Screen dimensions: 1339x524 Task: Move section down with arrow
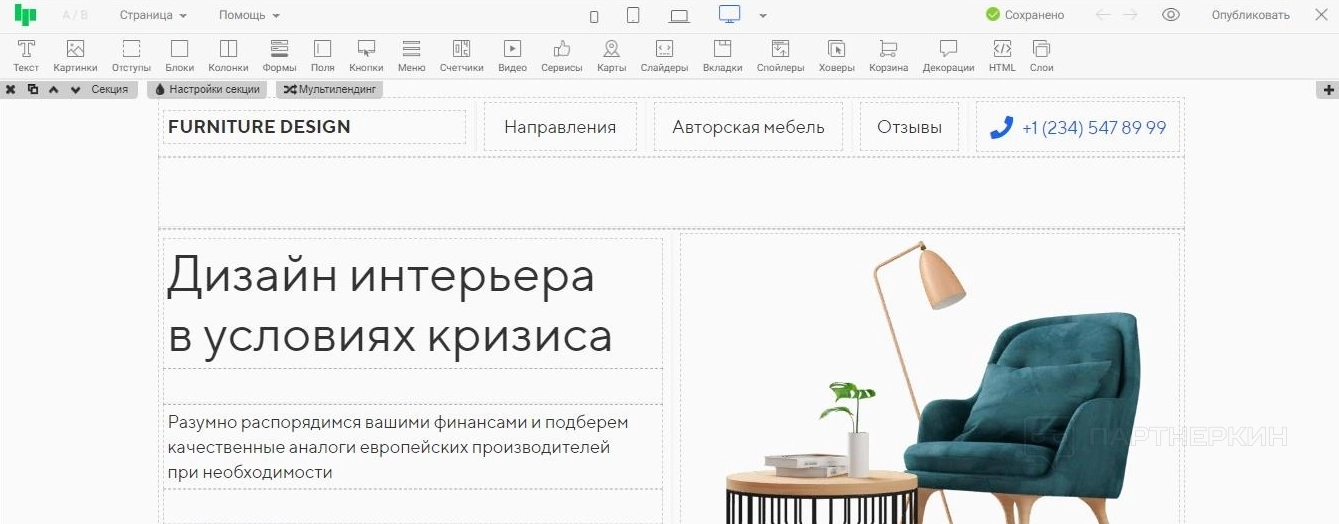pos(75,89)
